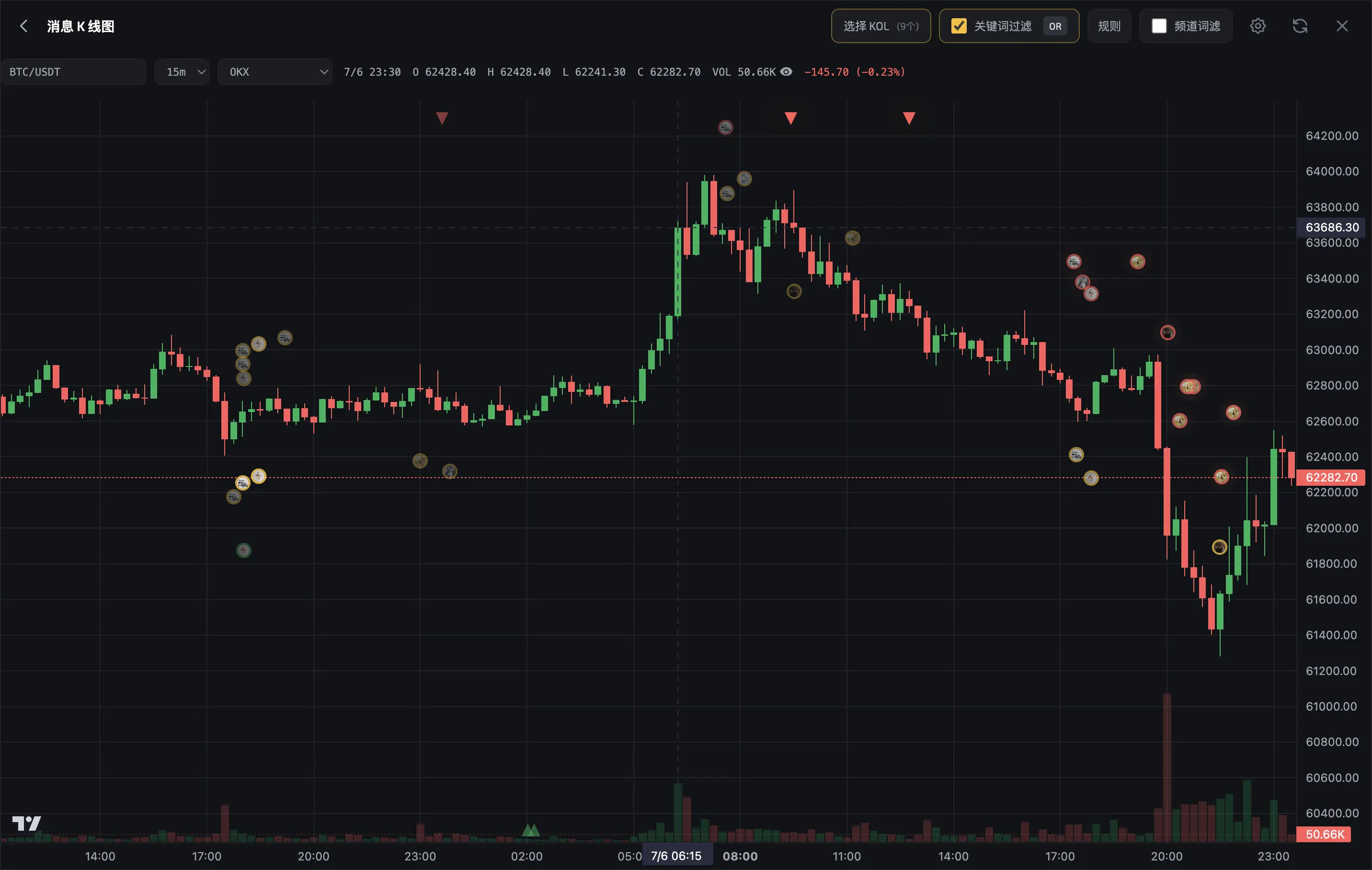
Task: Switch the OR keyword logic toggle
Action: [x=1055, y=26]
